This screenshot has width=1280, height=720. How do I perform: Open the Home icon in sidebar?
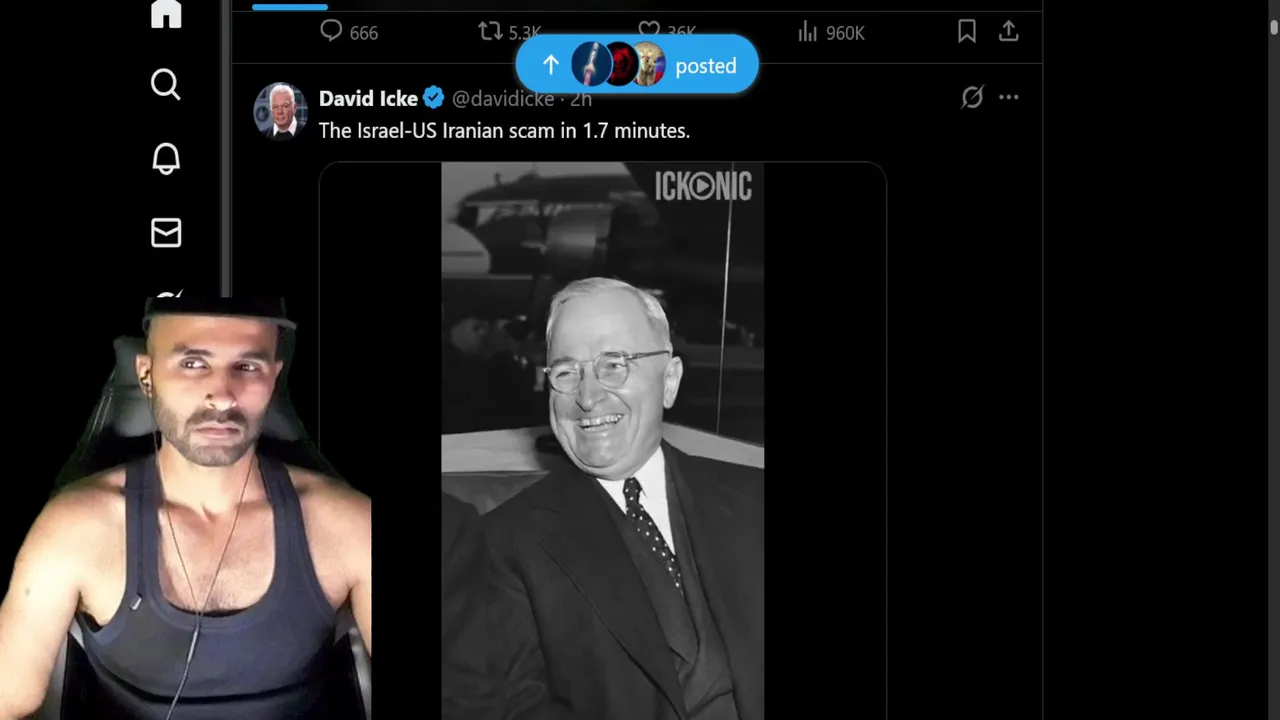coord(166,14)
